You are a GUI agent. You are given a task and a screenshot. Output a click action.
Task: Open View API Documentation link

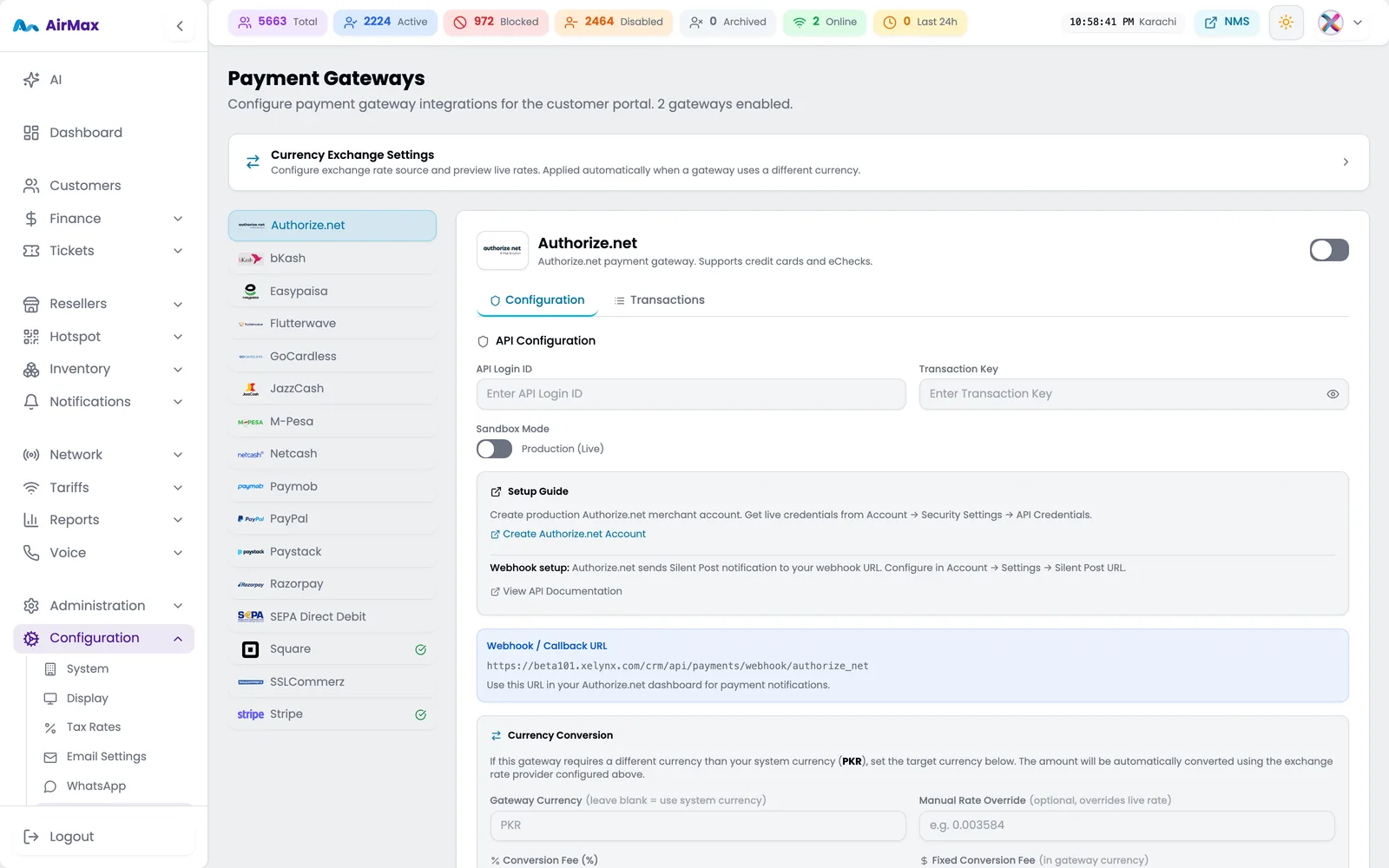[x=556, y=592]
